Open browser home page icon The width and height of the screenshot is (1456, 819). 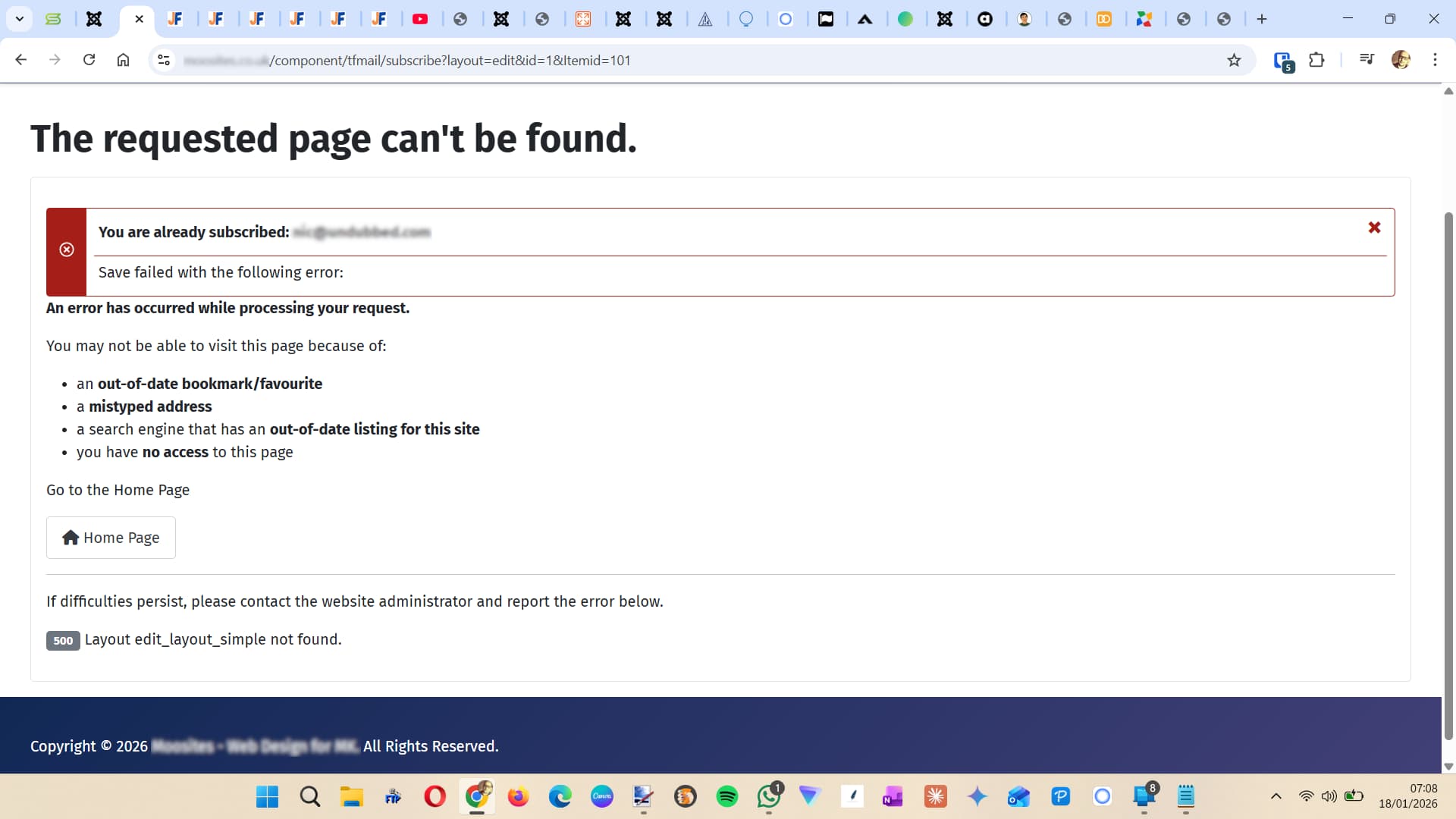123,60
